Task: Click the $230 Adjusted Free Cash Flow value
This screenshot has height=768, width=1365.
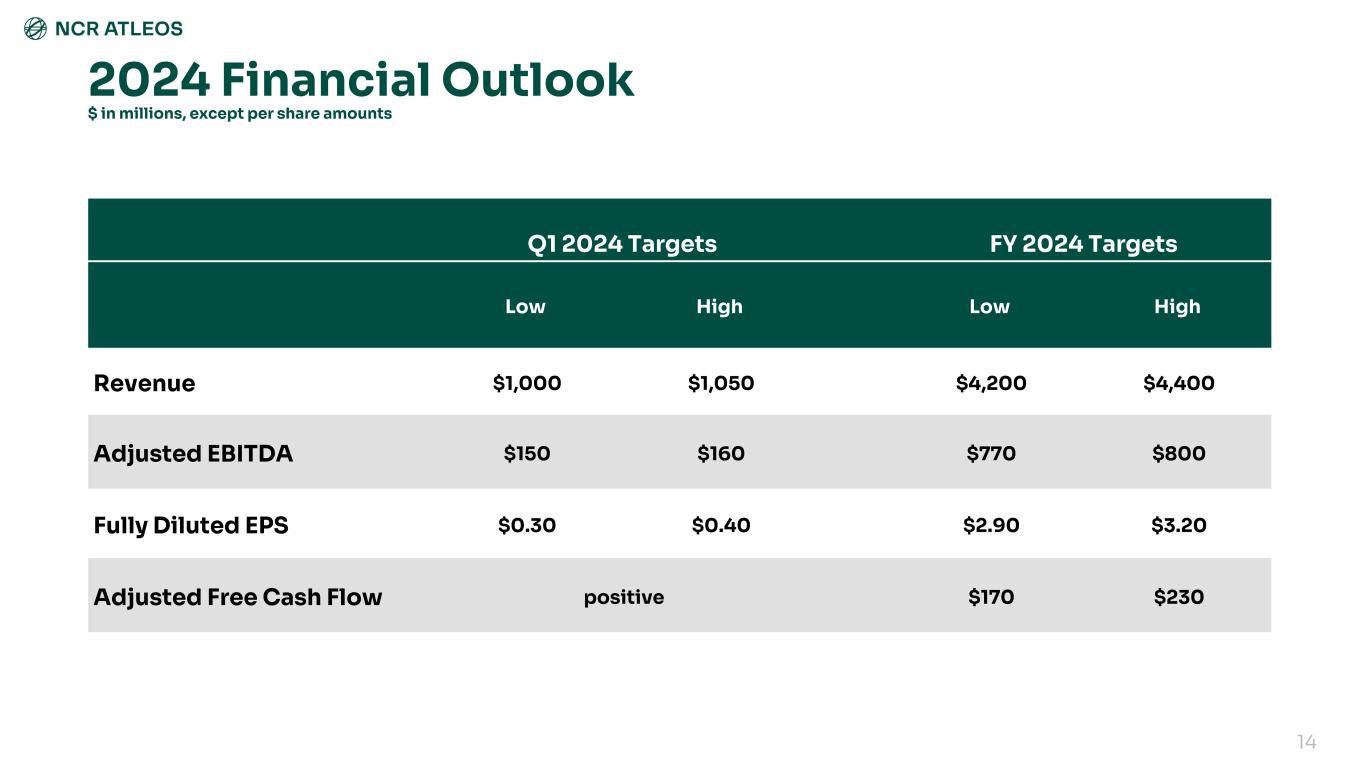Action: [1179, 597]
